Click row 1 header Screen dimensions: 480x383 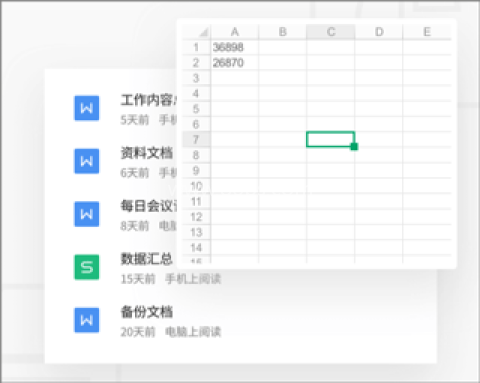point(196,47)
